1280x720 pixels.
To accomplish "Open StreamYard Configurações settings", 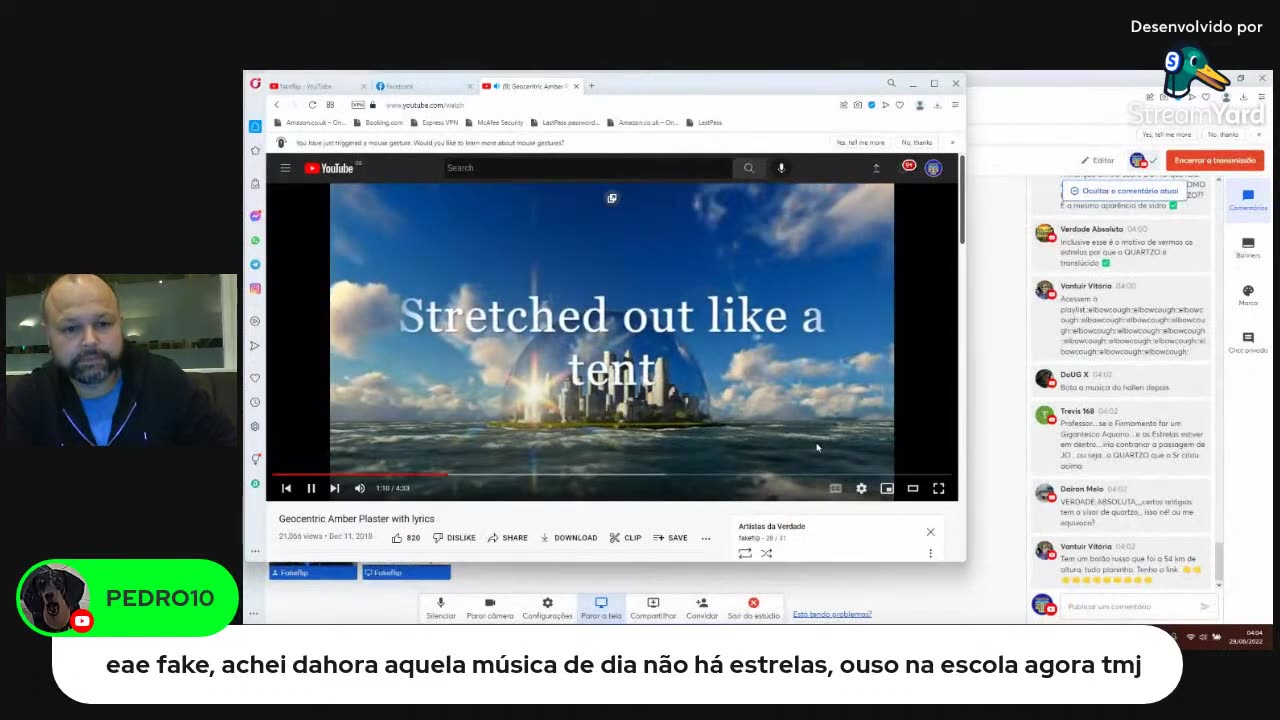I will pos(547,608).
